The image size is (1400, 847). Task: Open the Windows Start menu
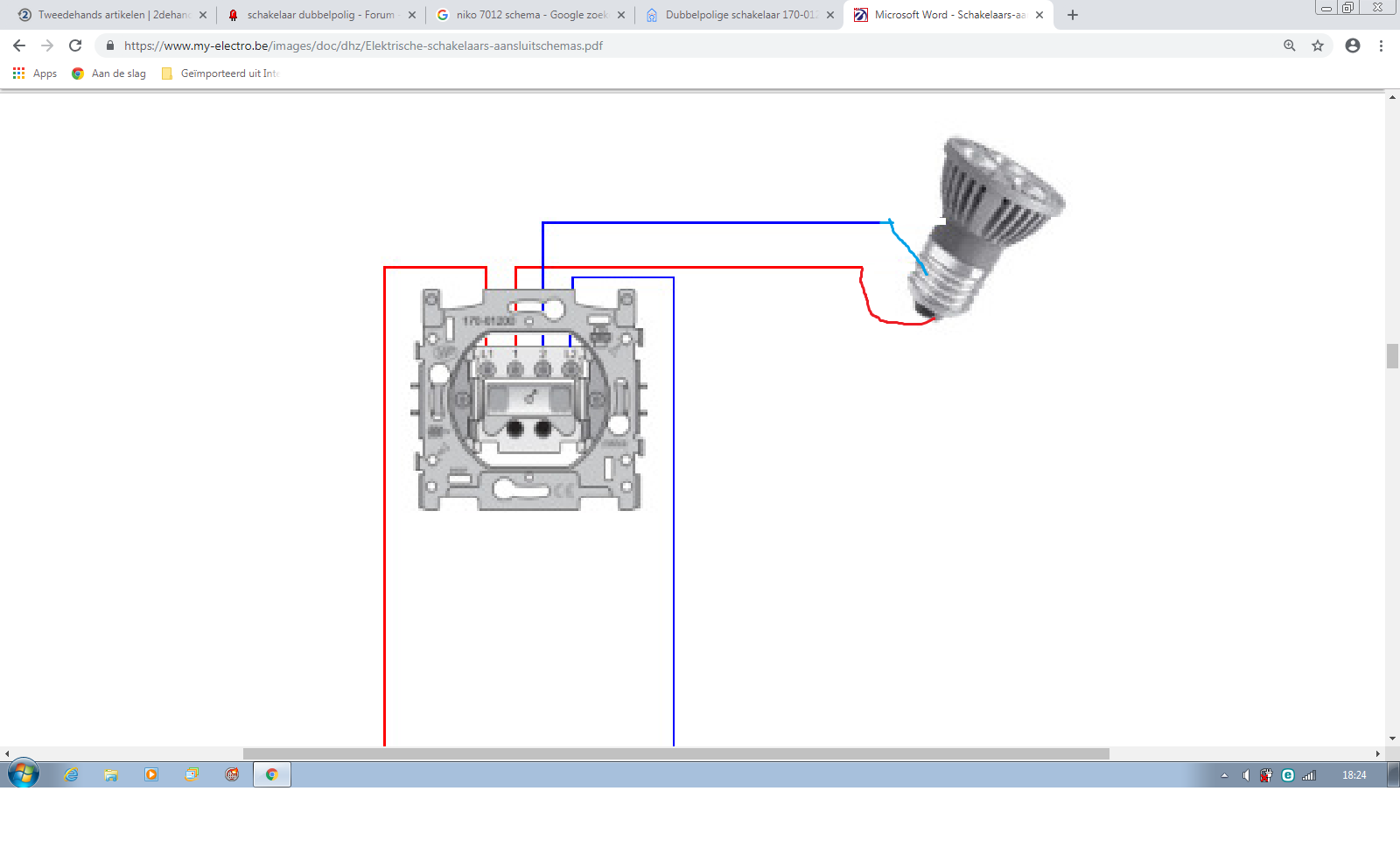24,774
